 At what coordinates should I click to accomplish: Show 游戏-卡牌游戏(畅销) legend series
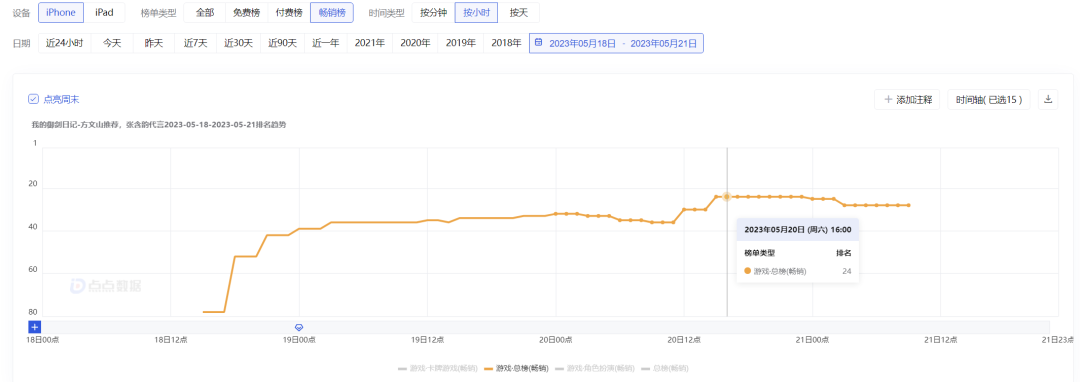click(437, 369)
